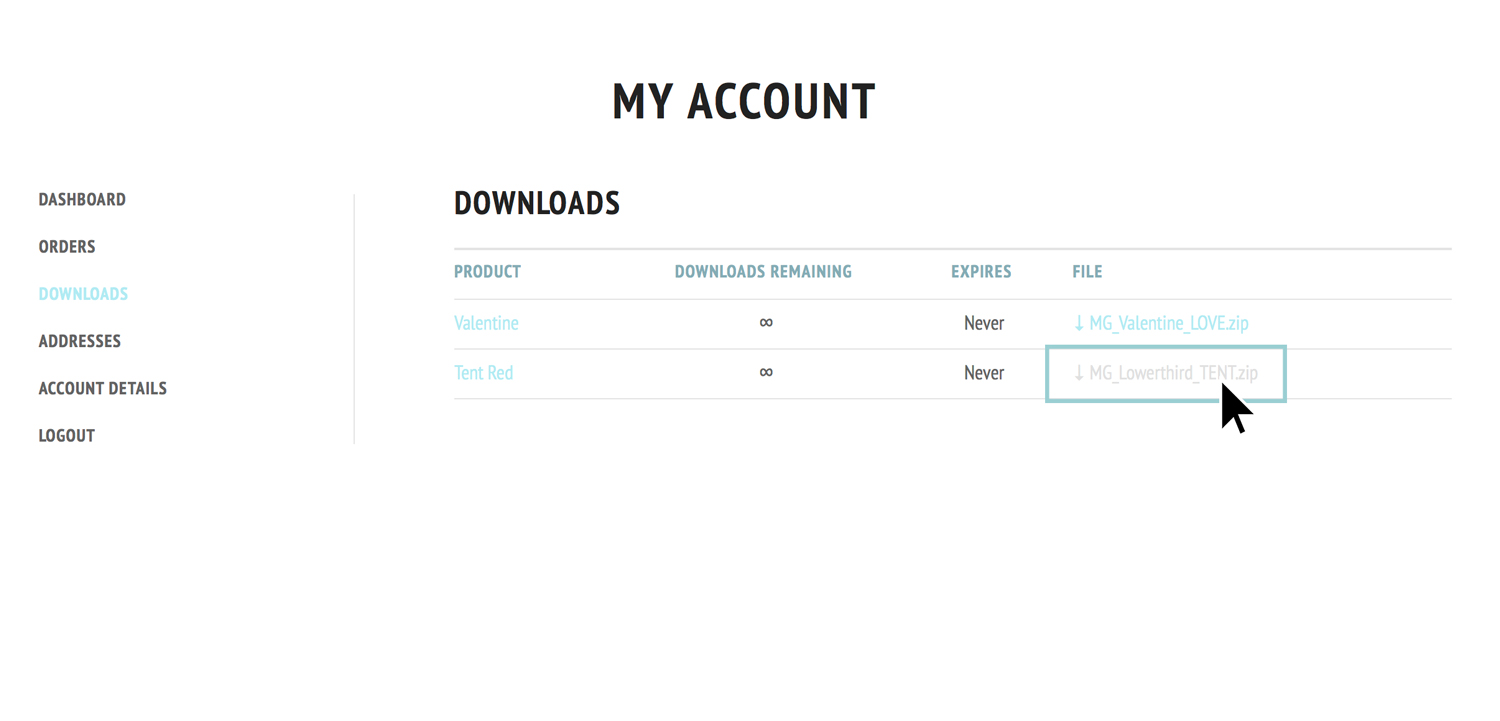This screenshot has height=721, width=1500.
Task: Click the Product column header
Action: 487,272
